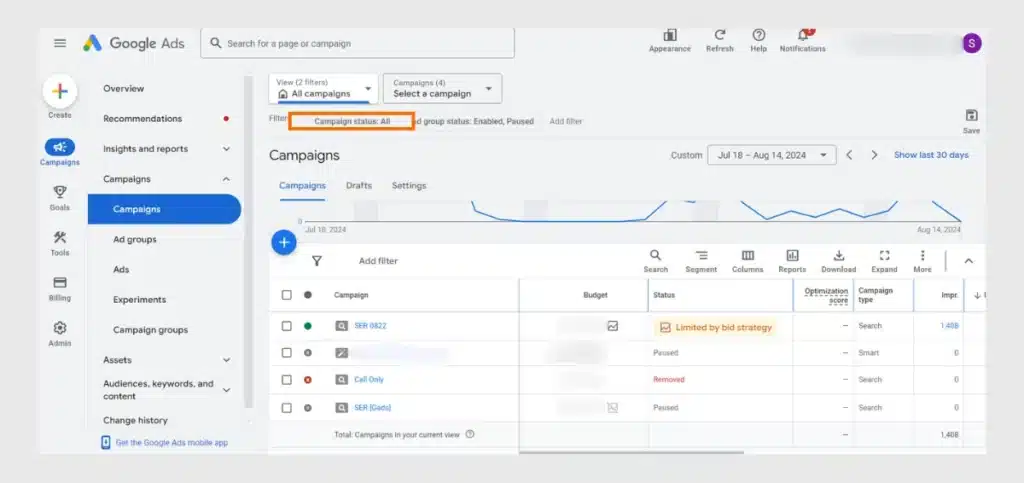This screenshot has width=1024, height=483.
Task: Toggle green status dot for SER 0822
Action: 308,326
